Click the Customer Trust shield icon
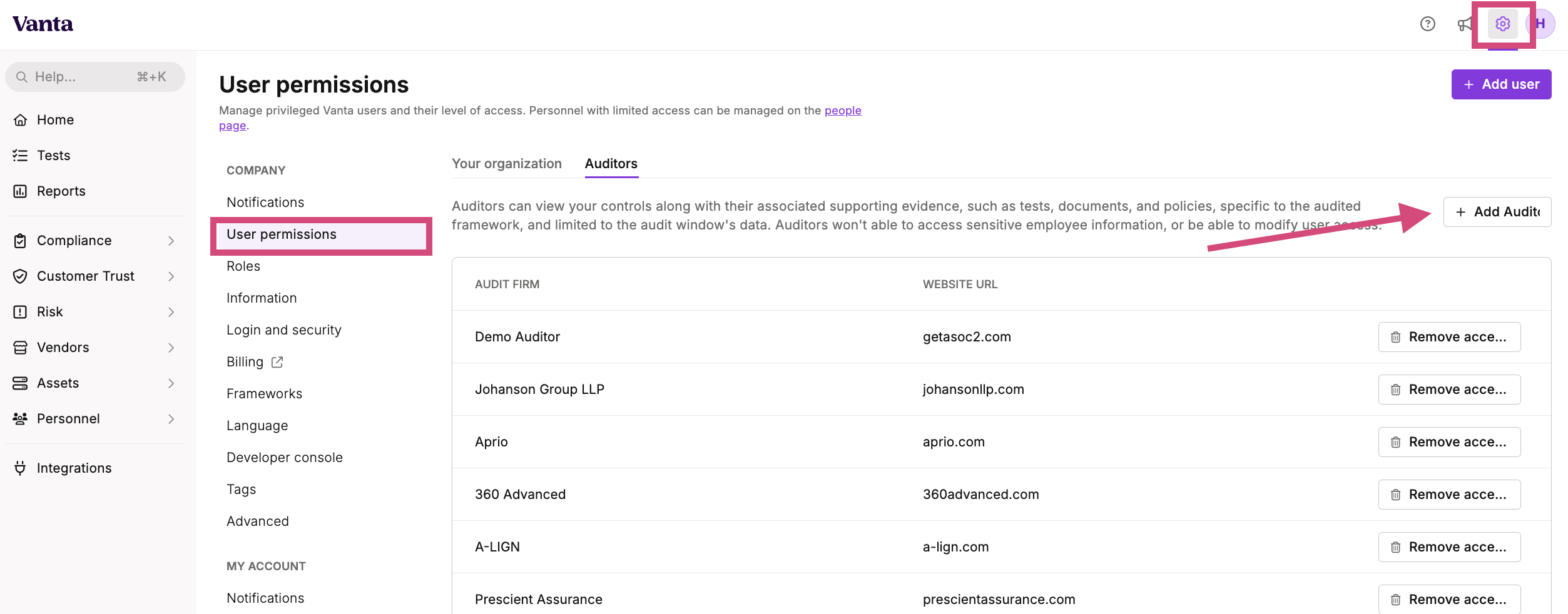Screen dimensions: 1568x614 click(20, 276)
